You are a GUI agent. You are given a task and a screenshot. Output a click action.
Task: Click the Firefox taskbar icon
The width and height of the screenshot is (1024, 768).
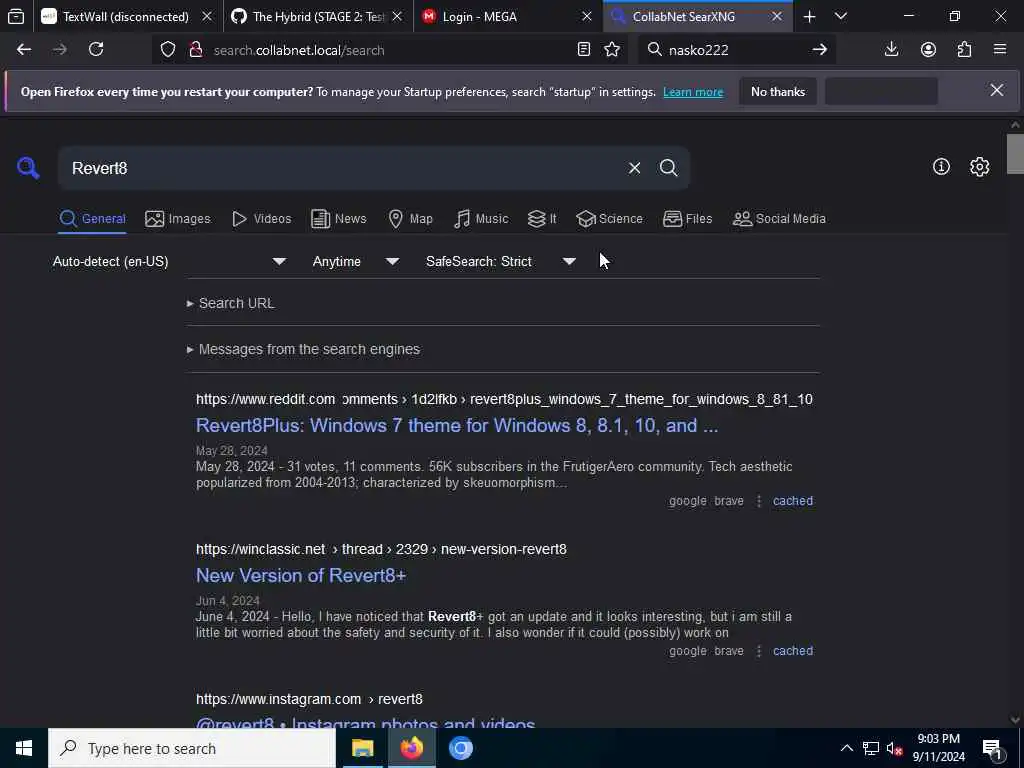[x=411, y=748]
